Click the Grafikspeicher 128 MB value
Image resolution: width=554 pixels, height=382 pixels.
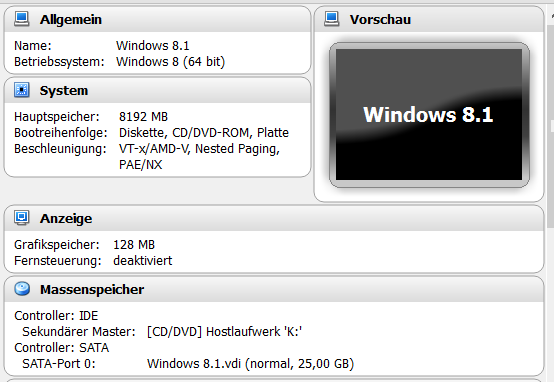[134, 245]
